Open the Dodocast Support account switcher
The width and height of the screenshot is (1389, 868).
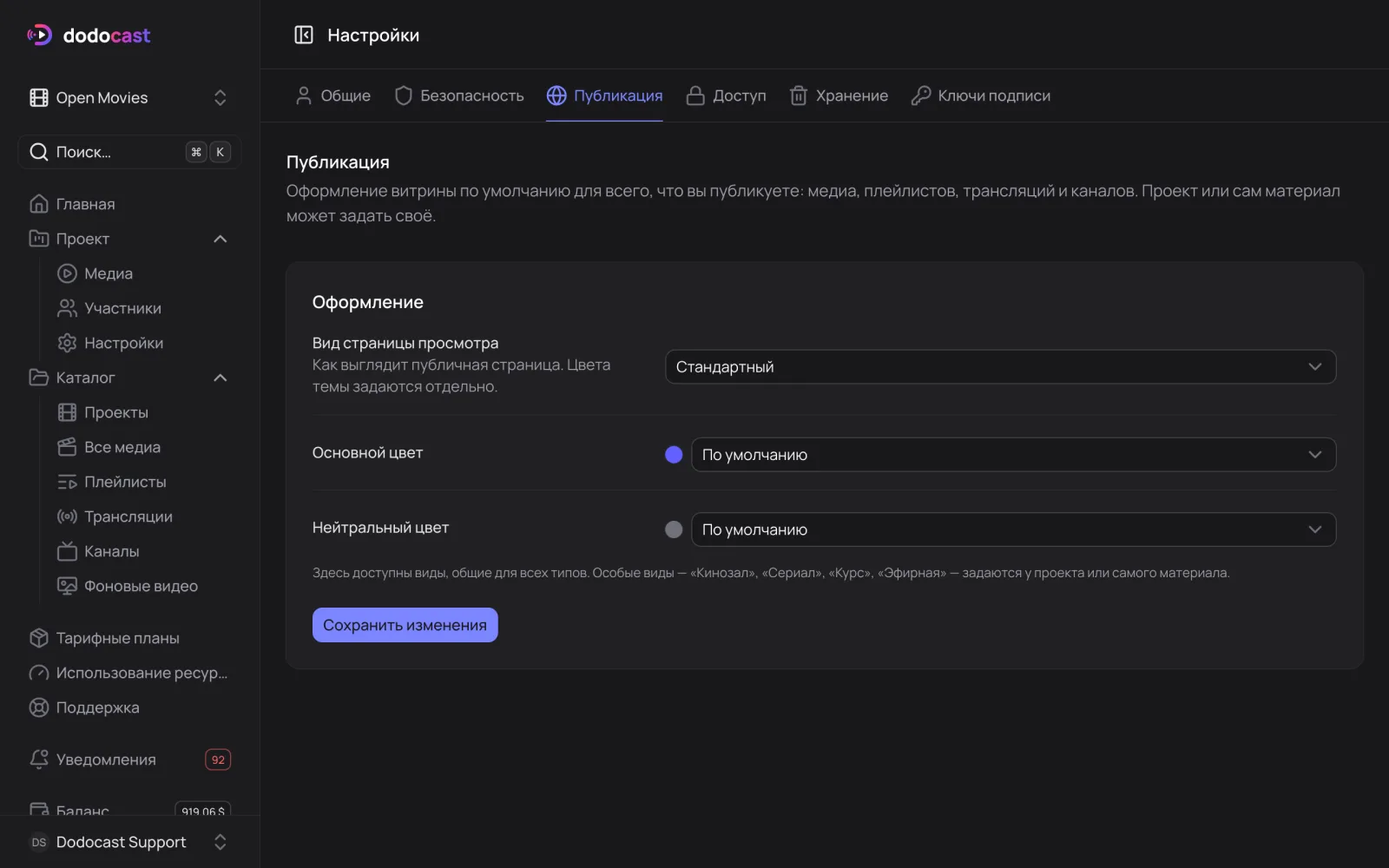click(130, 842)
